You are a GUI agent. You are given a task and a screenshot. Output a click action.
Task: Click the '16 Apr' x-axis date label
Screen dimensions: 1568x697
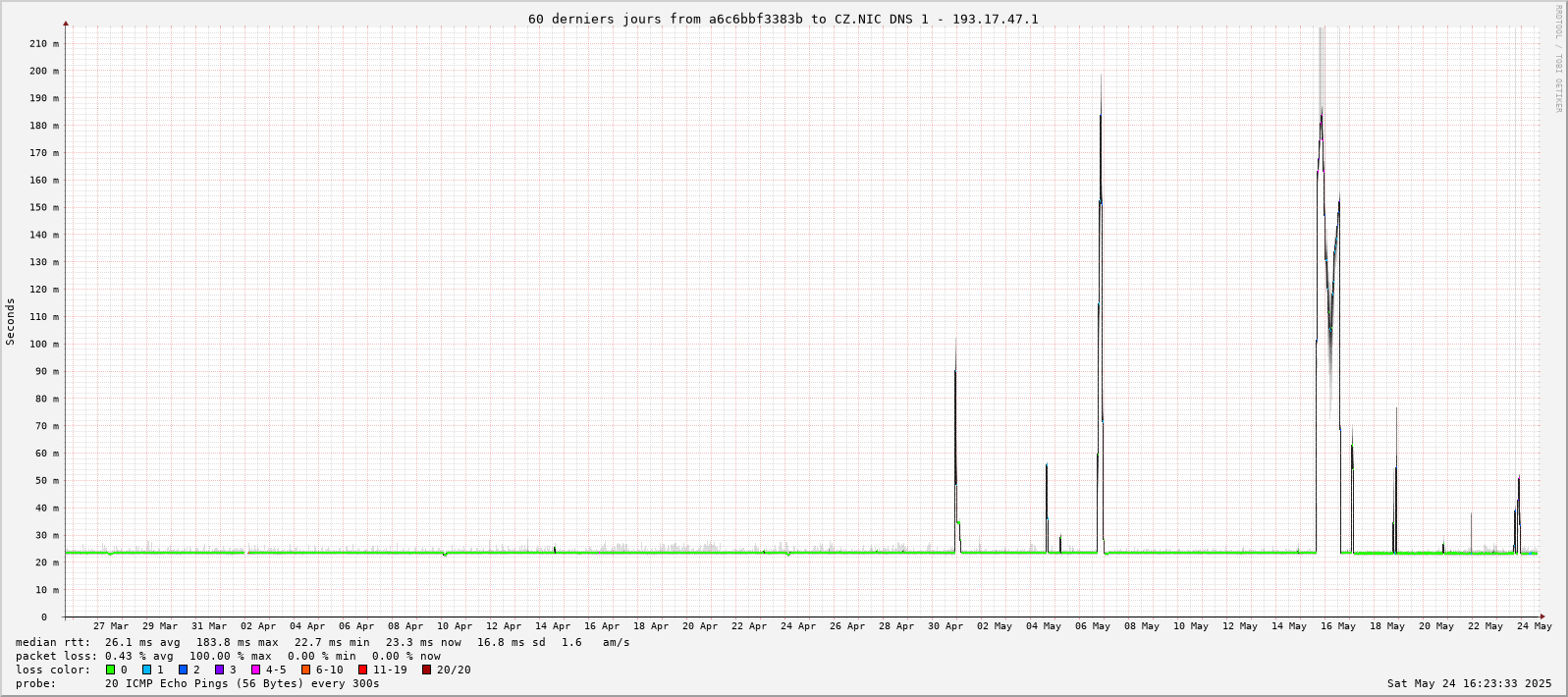pos(602,625)
